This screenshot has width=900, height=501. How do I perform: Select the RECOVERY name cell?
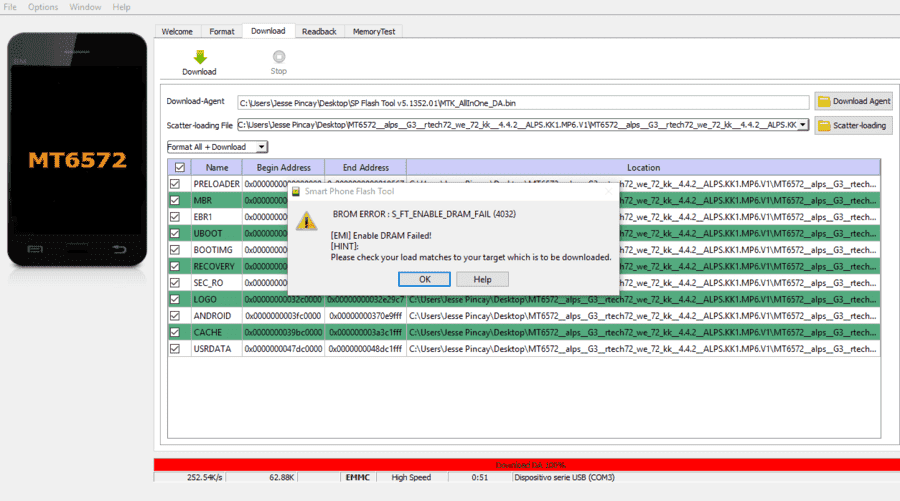point(216,266)
